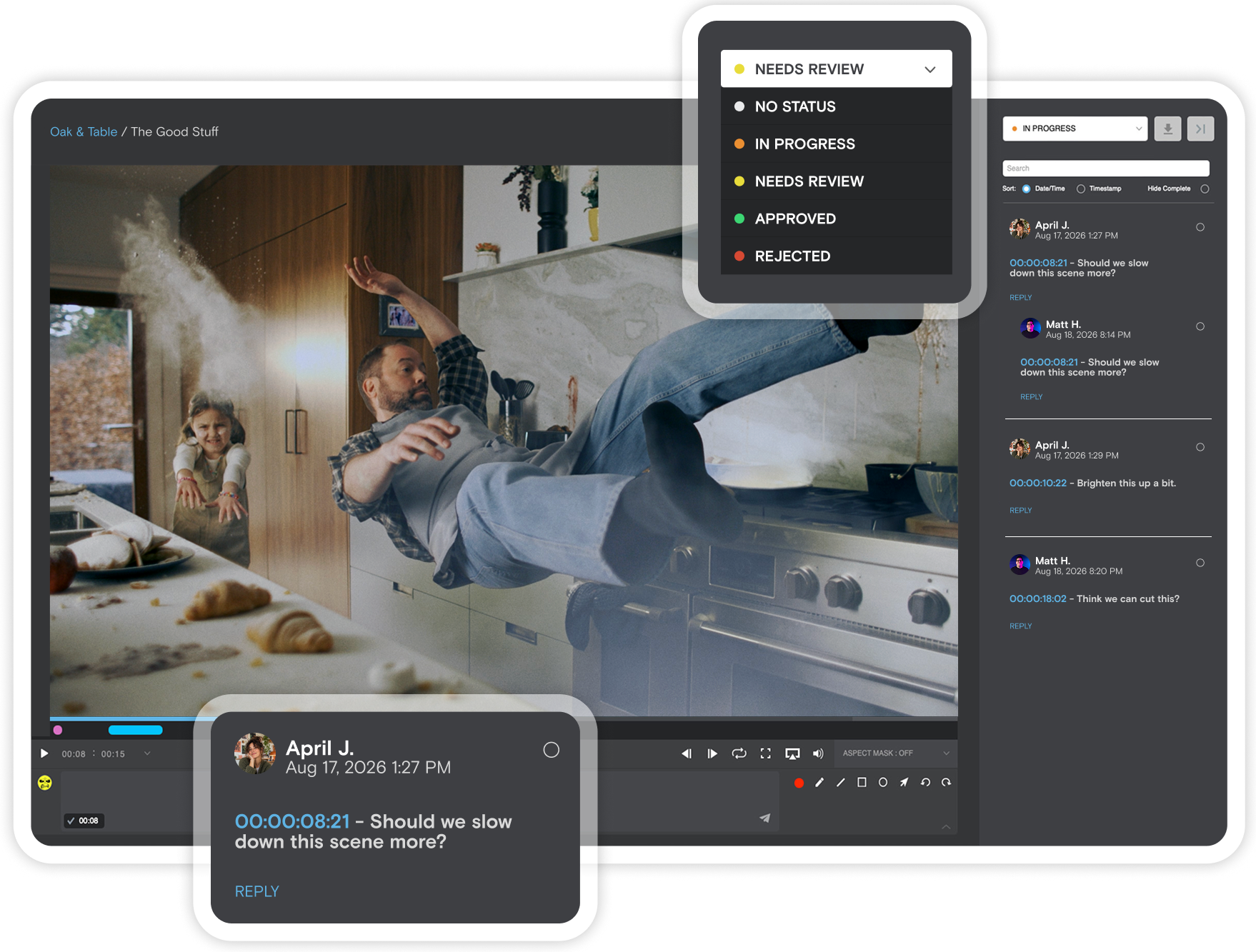Send the comment with paper plane icon
Image resolution: width=1256 pixels, height=952 pixels.
tap(765, 818)
